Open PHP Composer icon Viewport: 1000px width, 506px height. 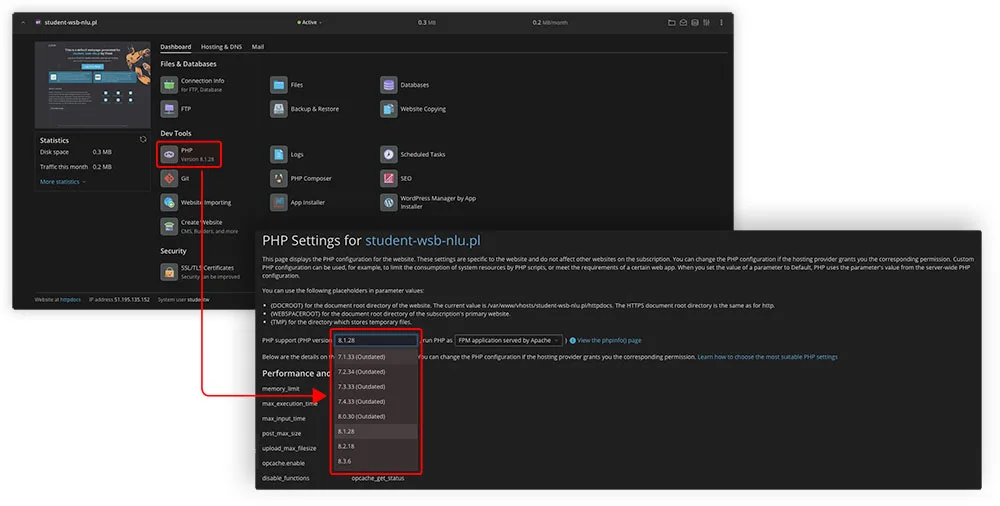279,179
